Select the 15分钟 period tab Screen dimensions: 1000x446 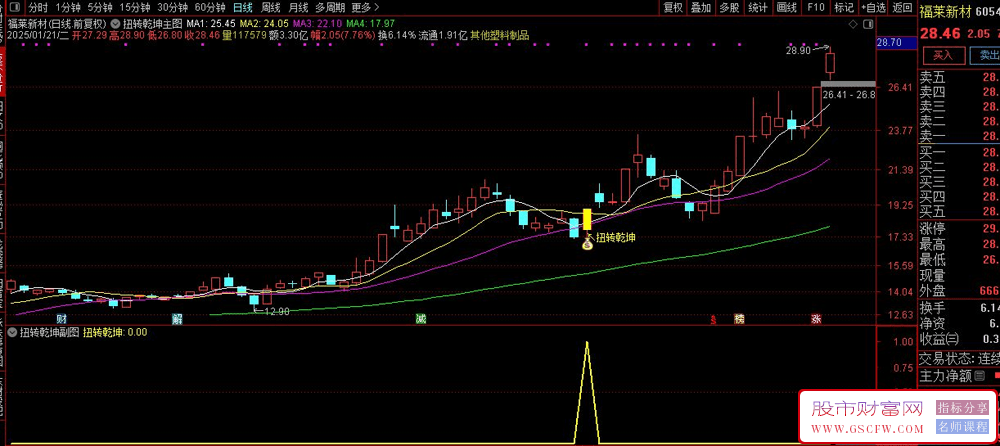[135, 8]
